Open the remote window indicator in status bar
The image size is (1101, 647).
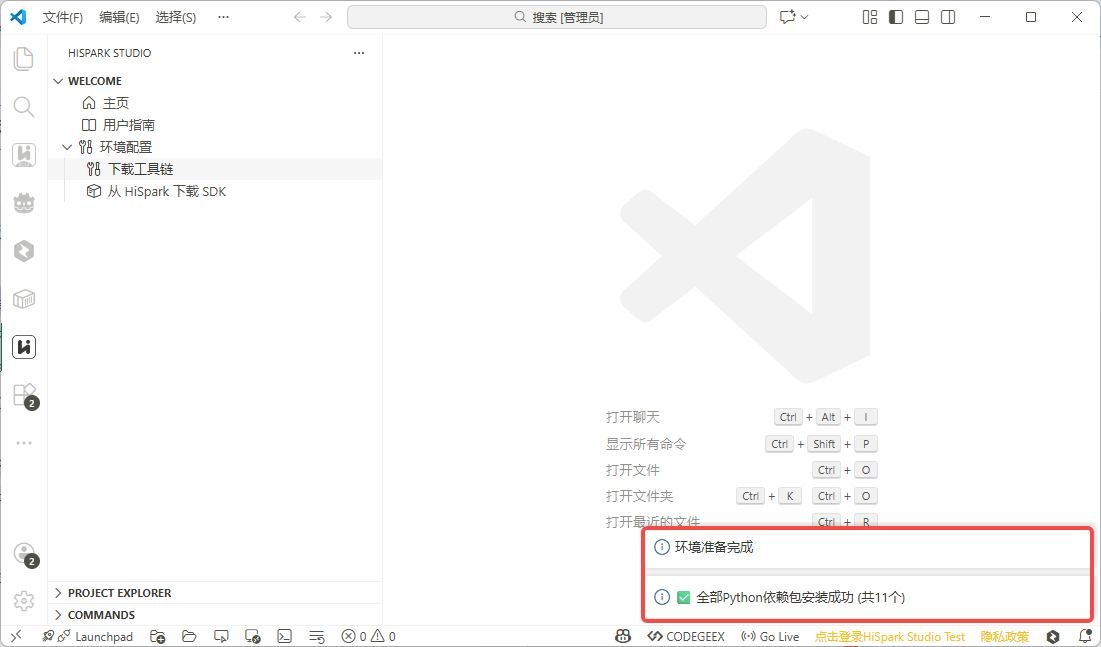[16, 636]
